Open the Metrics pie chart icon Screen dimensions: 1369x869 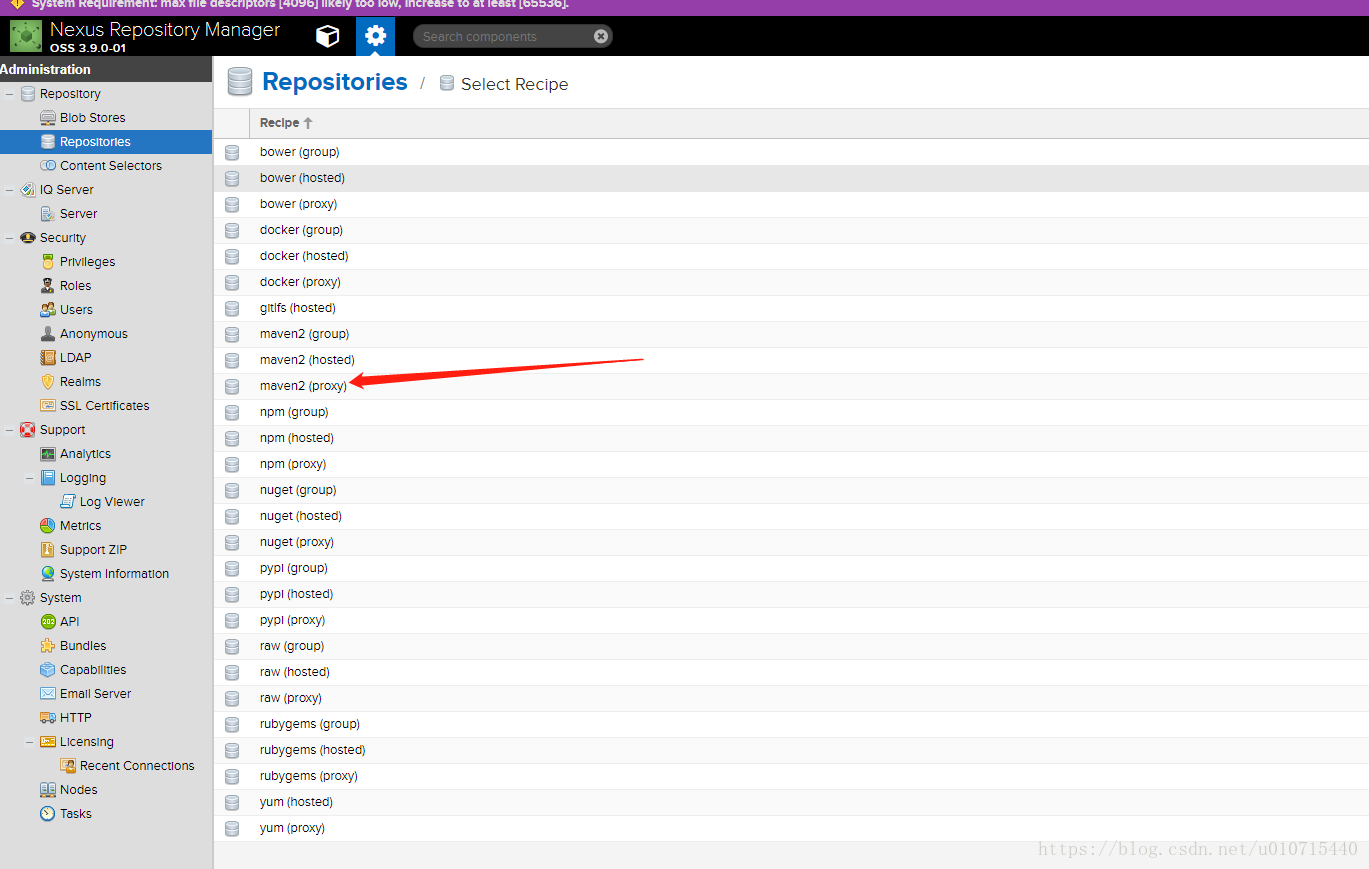[47, 526]
